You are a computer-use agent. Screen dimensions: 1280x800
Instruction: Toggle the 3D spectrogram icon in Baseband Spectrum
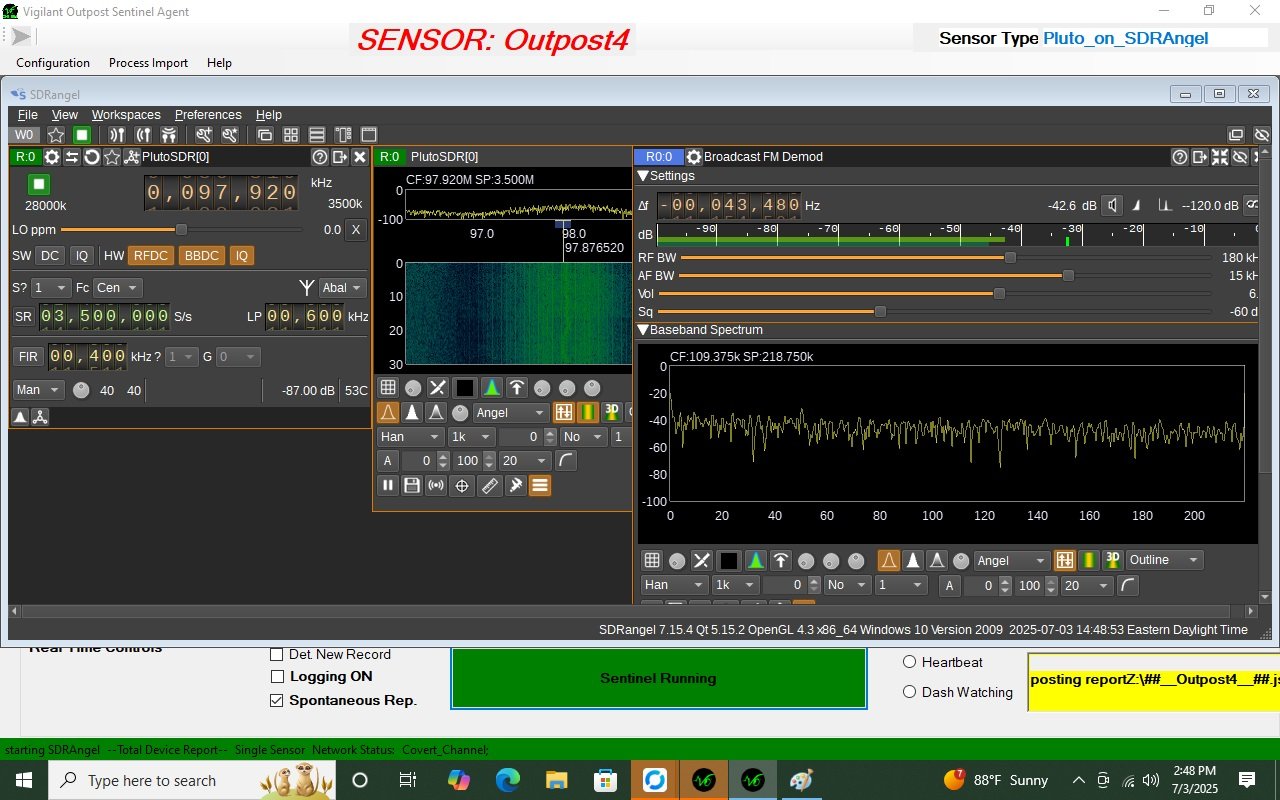(x=1112, y=560)
